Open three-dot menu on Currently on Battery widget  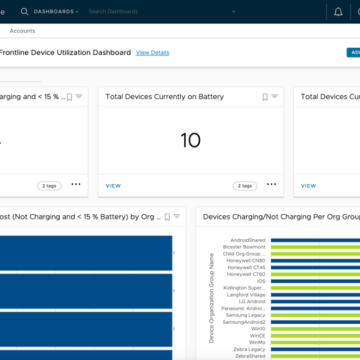click(x=272, y=184)
